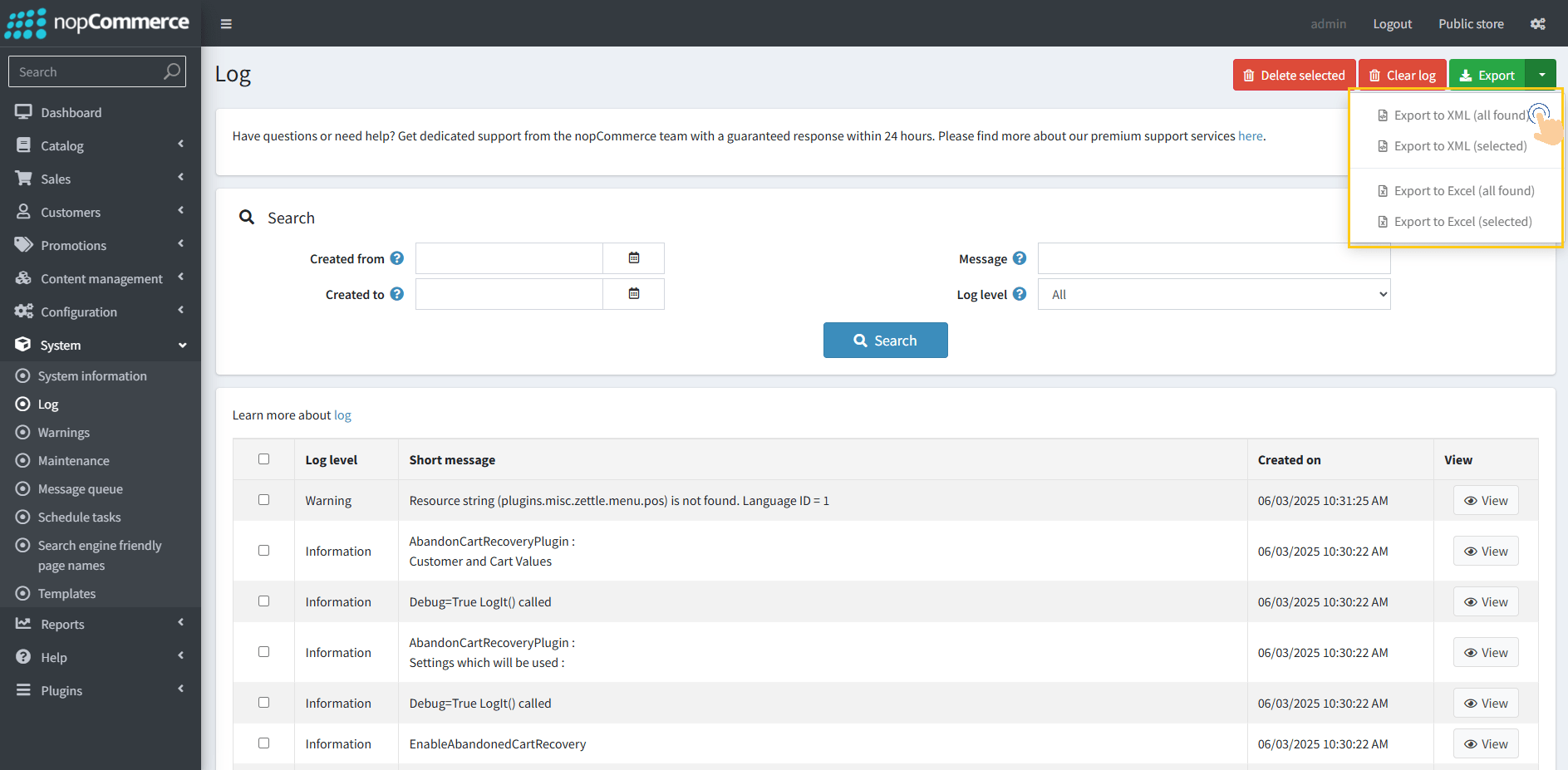The image size is (1568, 770).
Task: Click the nopCommerce logo
Action: click(x=98, y=23)
